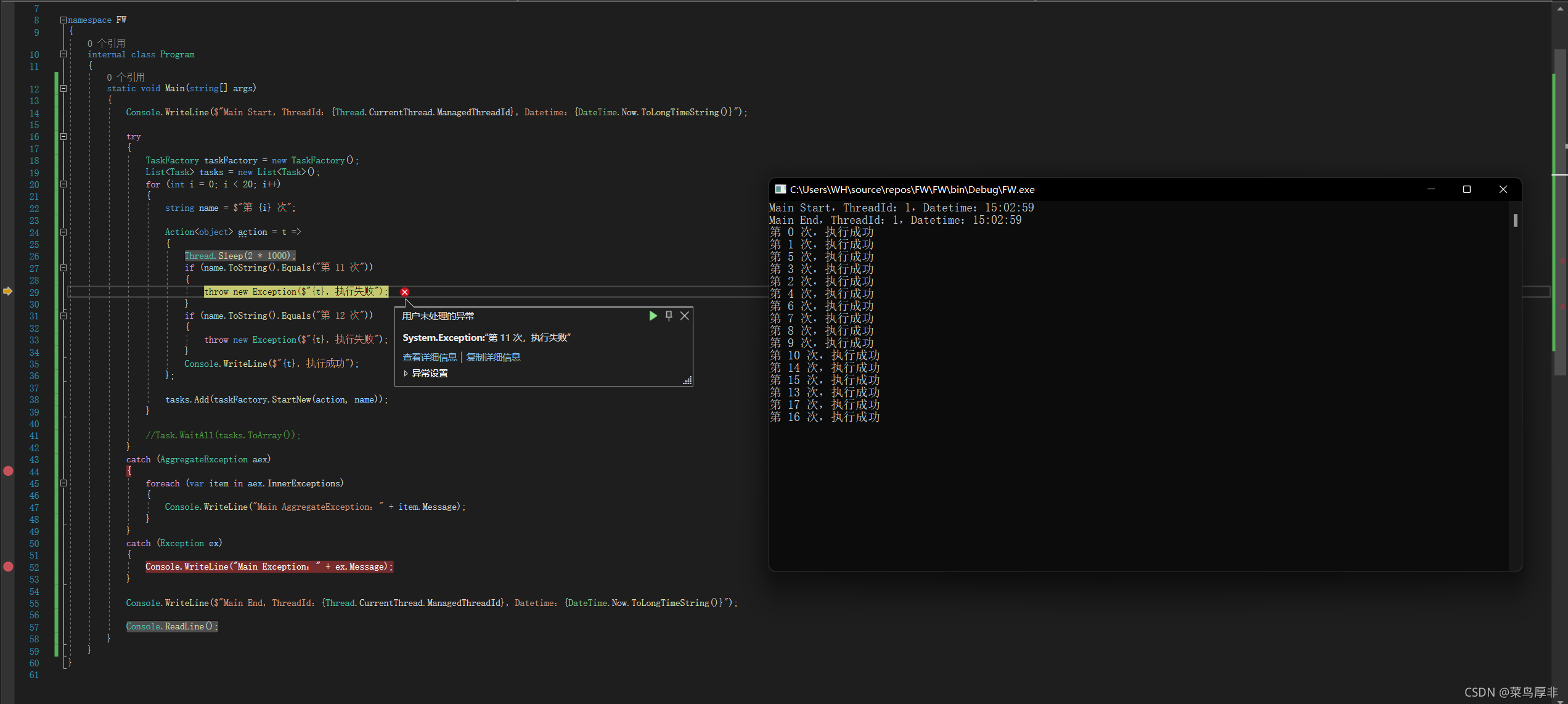Close the unhandled exception popup
Viewport: 1568px width, 704px height.
[684, 316]
